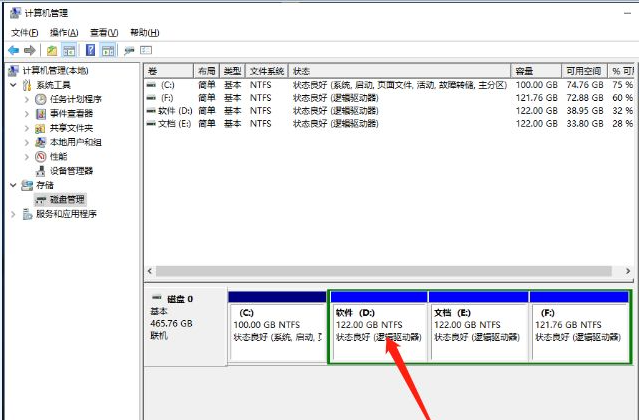Select 系统工具 in the tree
This screenshot has height=420, width=639.
(46, 85)
